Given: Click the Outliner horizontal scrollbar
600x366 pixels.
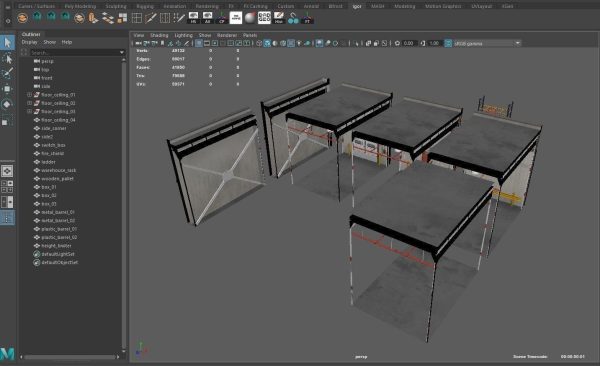Looking at the screenshot, I should (x=70, y=357).
